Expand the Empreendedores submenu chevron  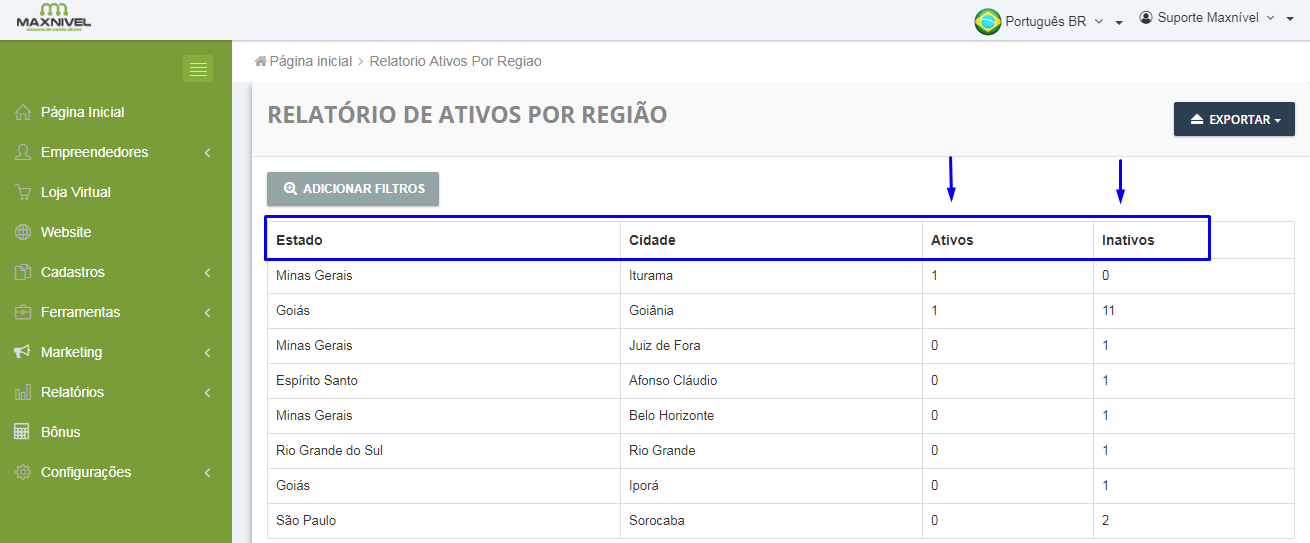[x=207, y=153]
